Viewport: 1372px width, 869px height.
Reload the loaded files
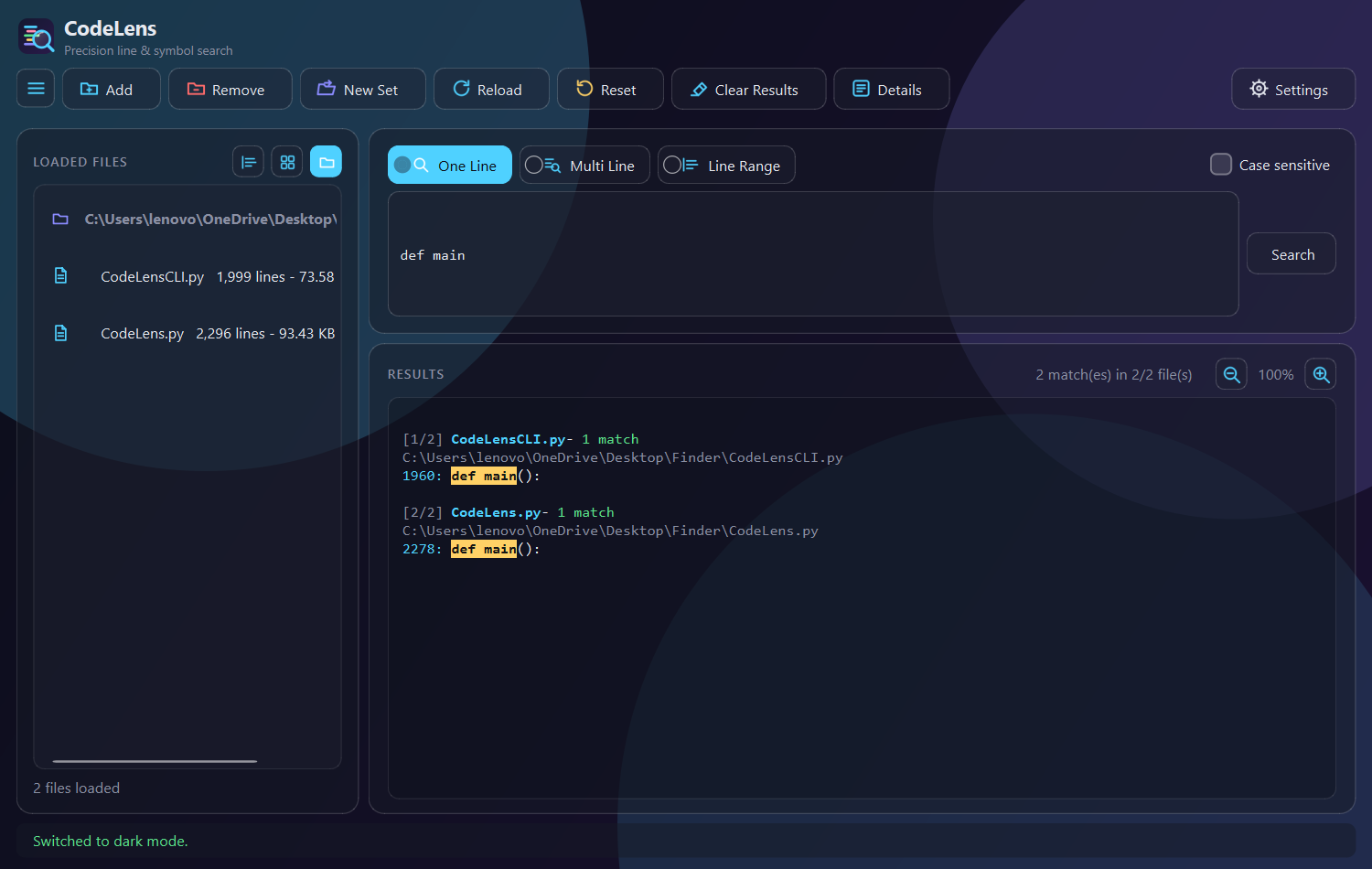pyautogui.click(x=491, y=89)
